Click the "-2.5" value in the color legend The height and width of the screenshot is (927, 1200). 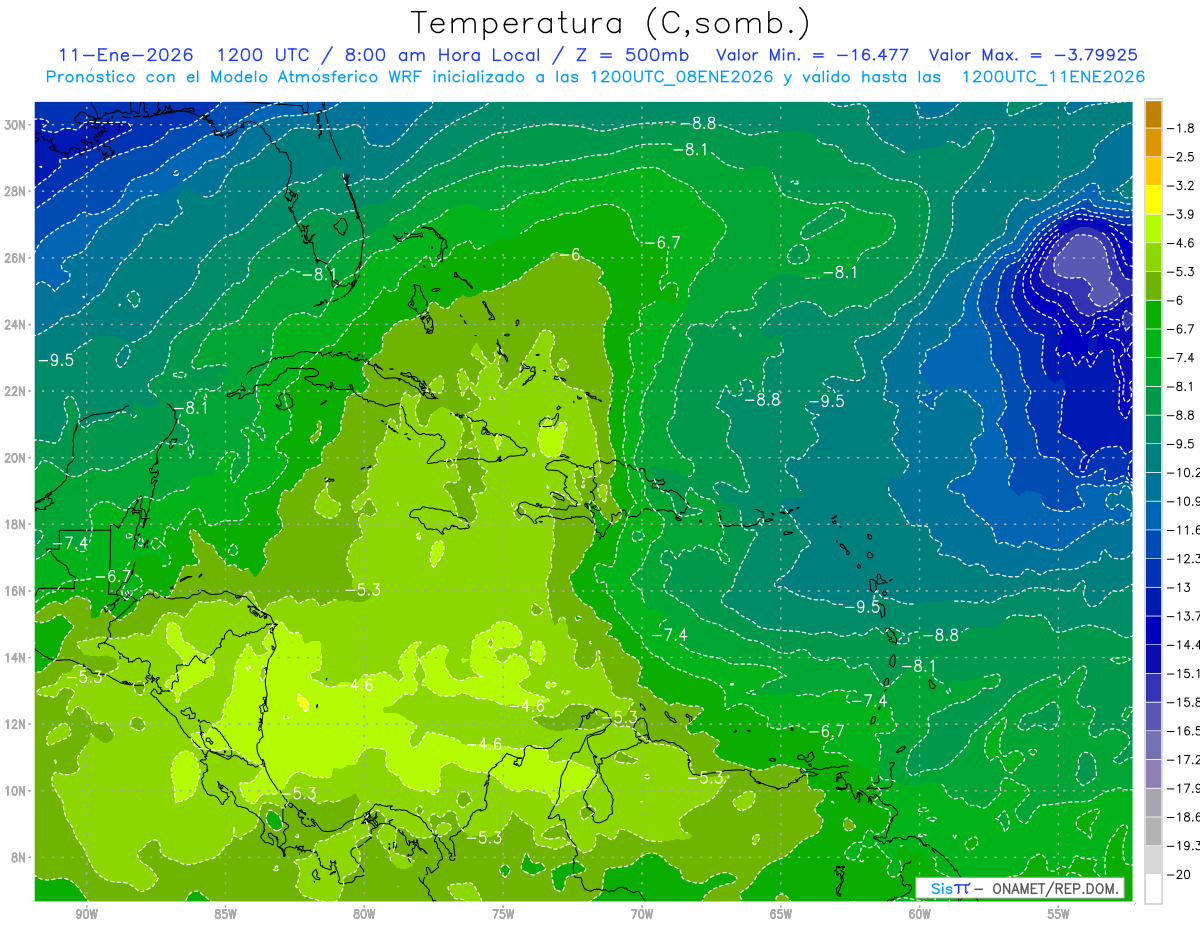[x=1183, y=157]
